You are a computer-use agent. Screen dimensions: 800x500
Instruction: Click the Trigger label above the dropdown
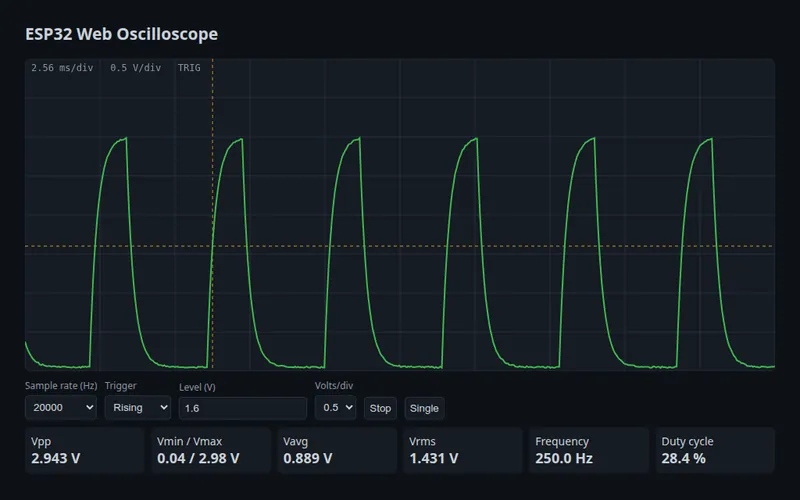[120, 386]
